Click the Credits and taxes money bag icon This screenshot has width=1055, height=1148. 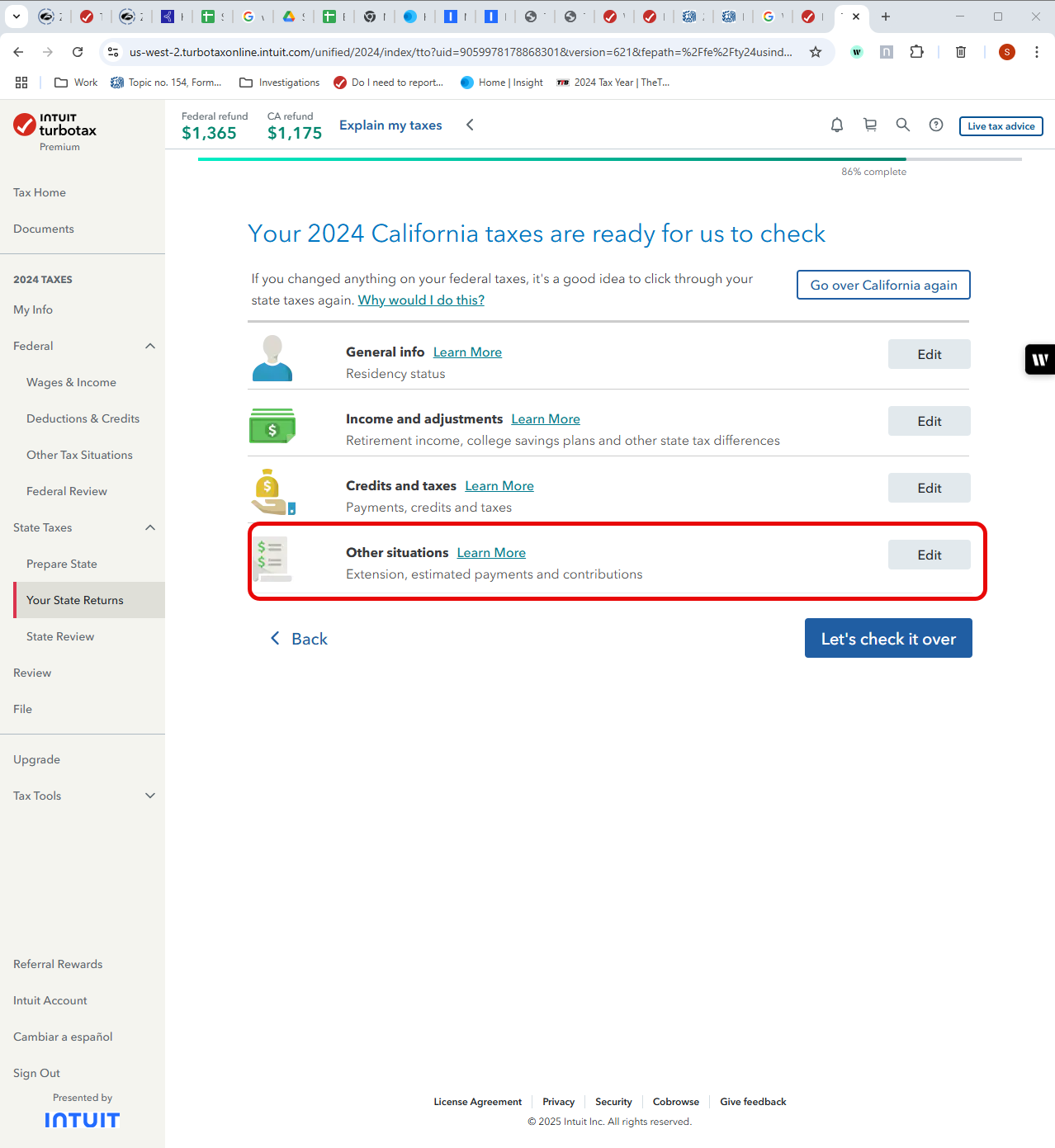pos(273,492)
